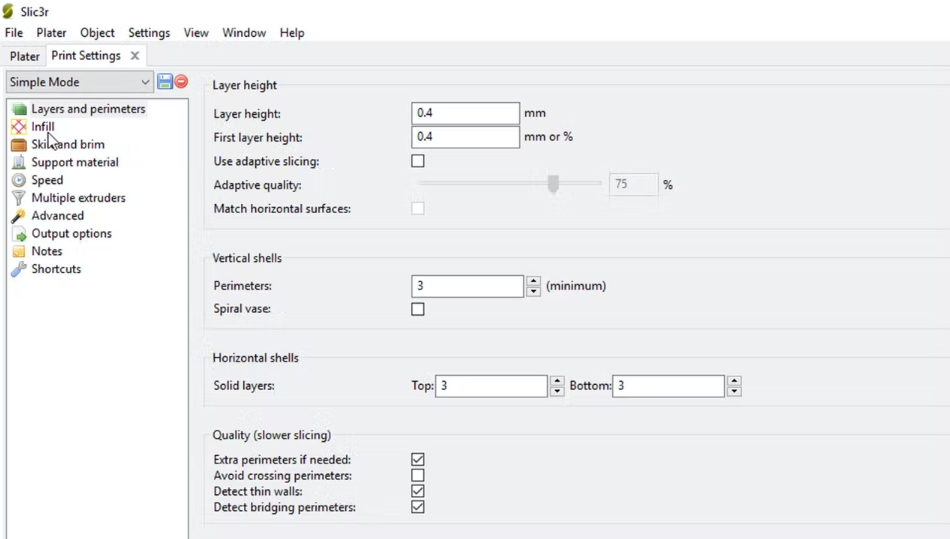
Task: Open the Shortcuts page
Action: [56, 269]
